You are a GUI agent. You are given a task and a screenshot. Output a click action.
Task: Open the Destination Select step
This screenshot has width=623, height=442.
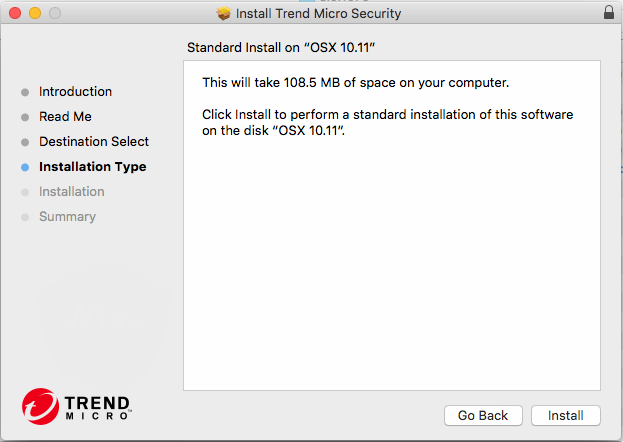(94, 142)
